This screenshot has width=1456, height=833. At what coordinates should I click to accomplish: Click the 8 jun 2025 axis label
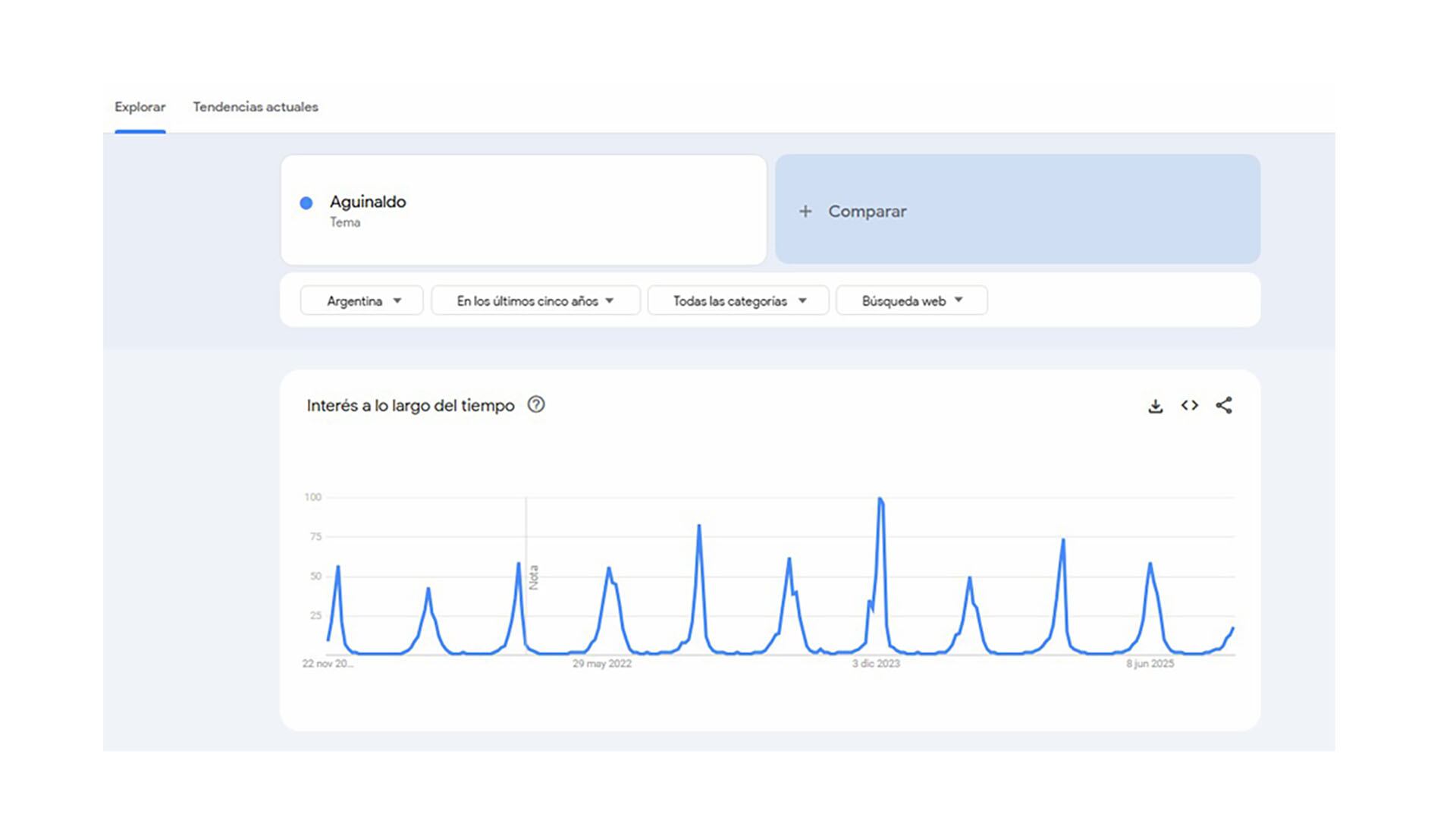1150,664
